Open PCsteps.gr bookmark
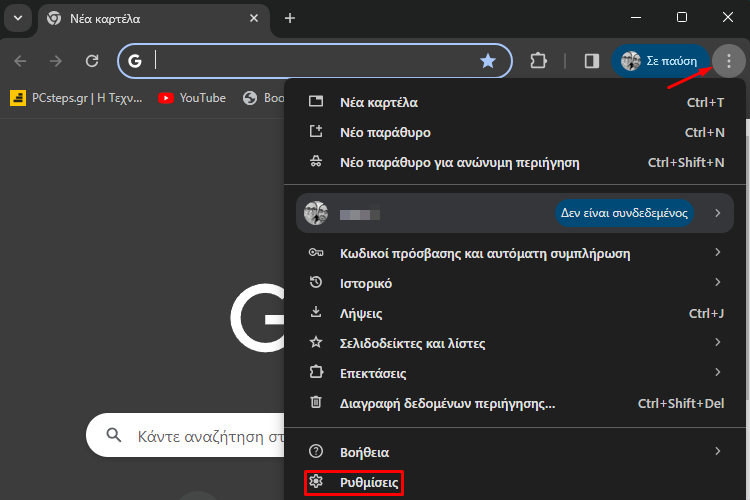Image resolution: width=750 pixels, height=500 pixels. coord(77,98)
